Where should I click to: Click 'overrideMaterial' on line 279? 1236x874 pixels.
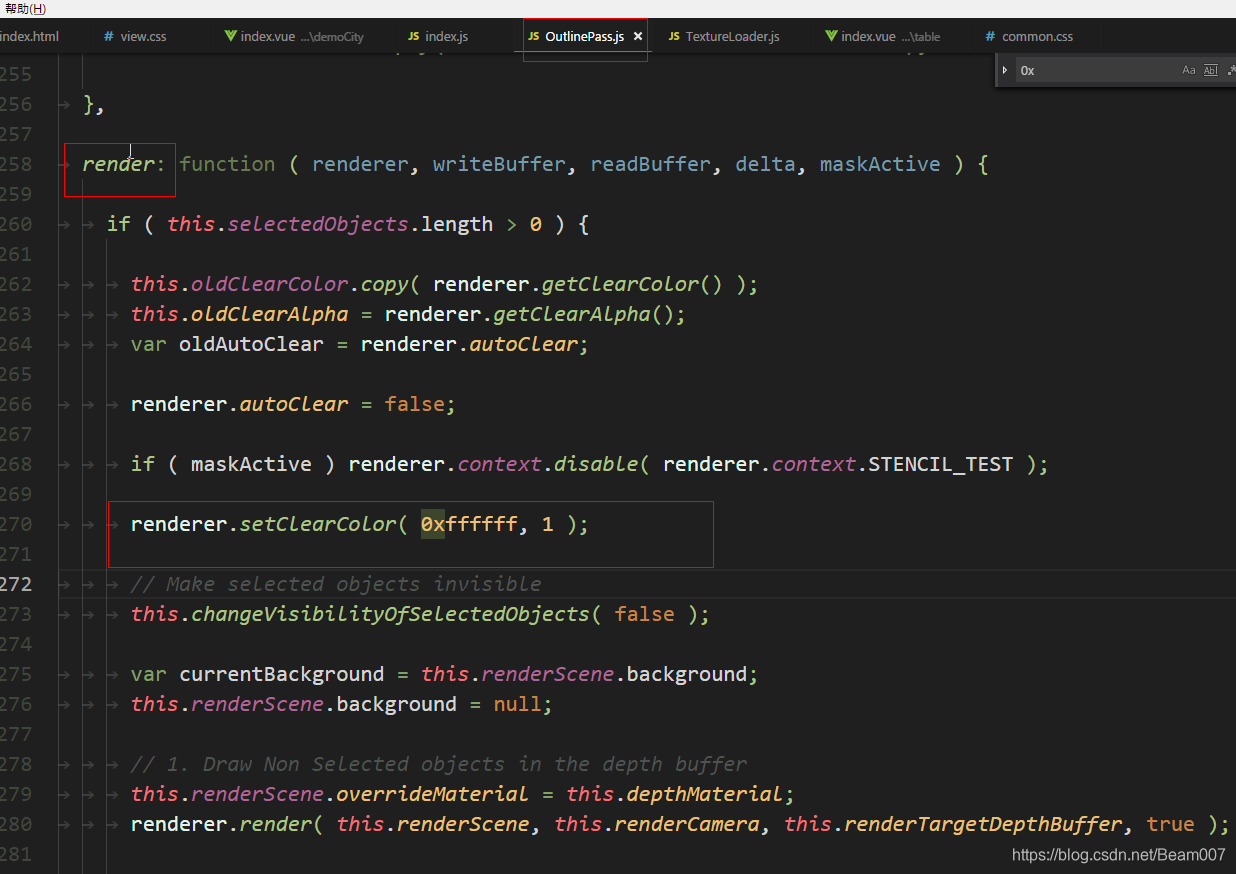tap(432, 794)
